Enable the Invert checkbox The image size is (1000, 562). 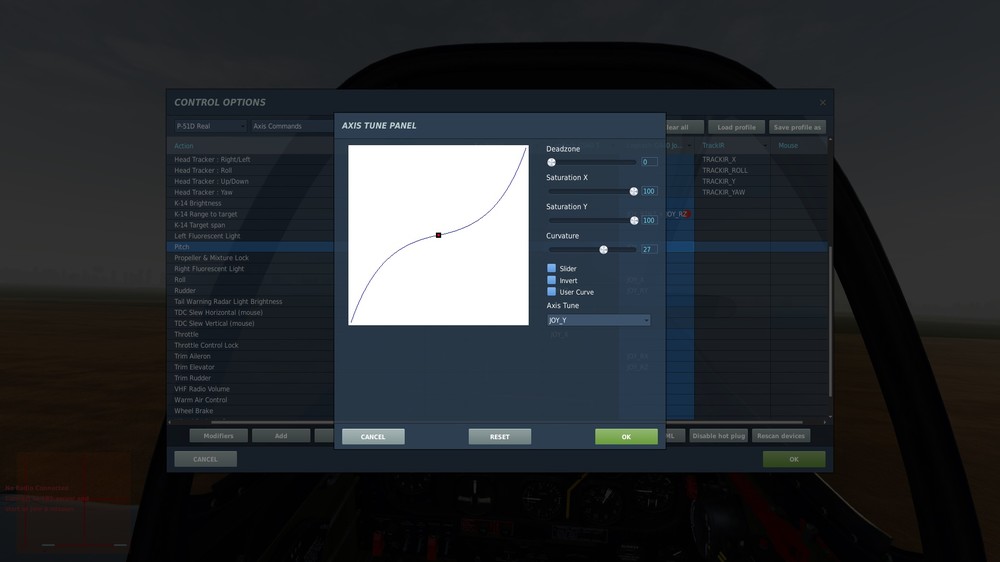click(552, 280)
